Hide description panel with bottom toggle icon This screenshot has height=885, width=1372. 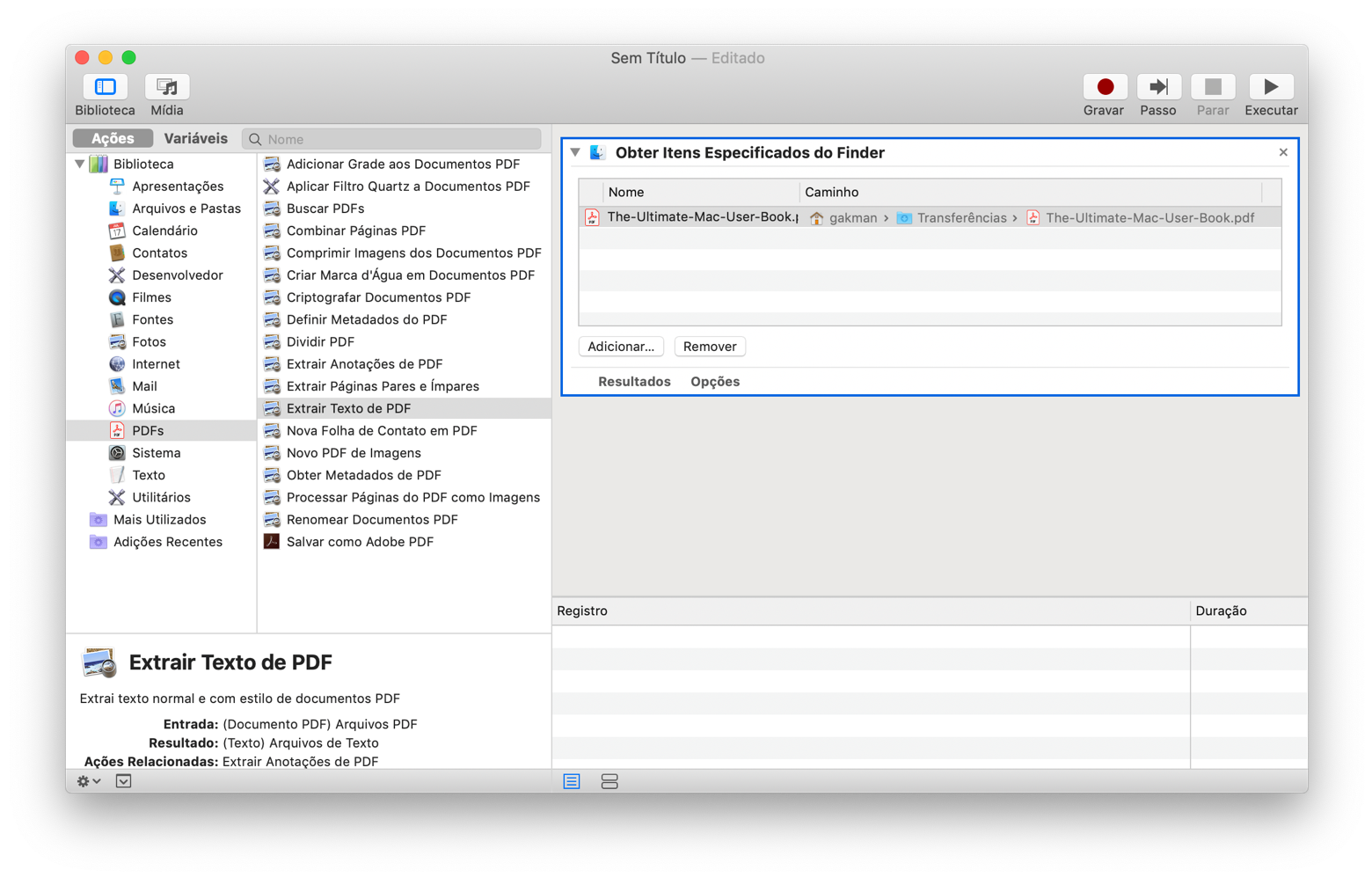coord(124,781)
